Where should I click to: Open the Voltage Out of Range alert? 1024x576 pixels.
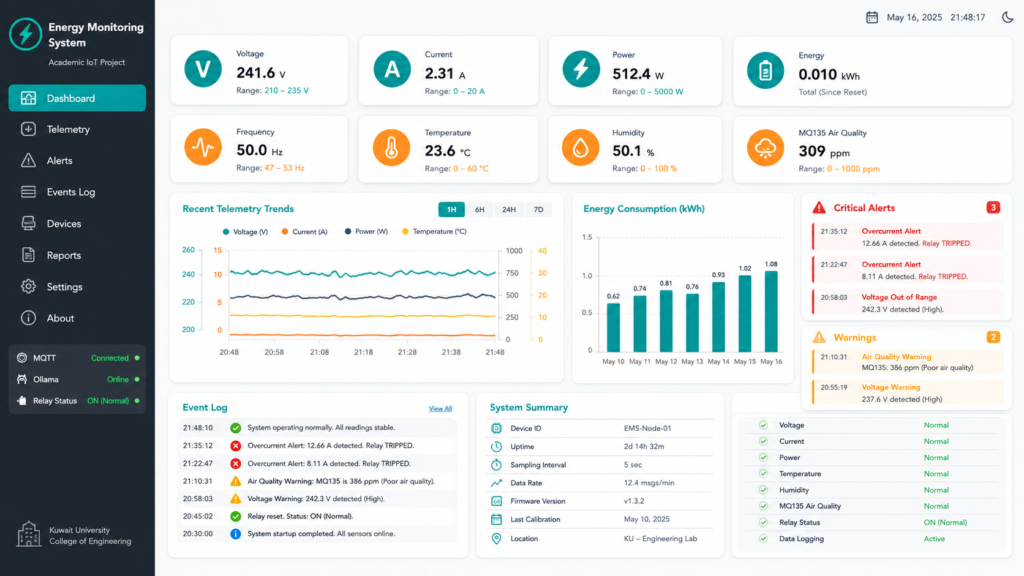click(907, 303)
